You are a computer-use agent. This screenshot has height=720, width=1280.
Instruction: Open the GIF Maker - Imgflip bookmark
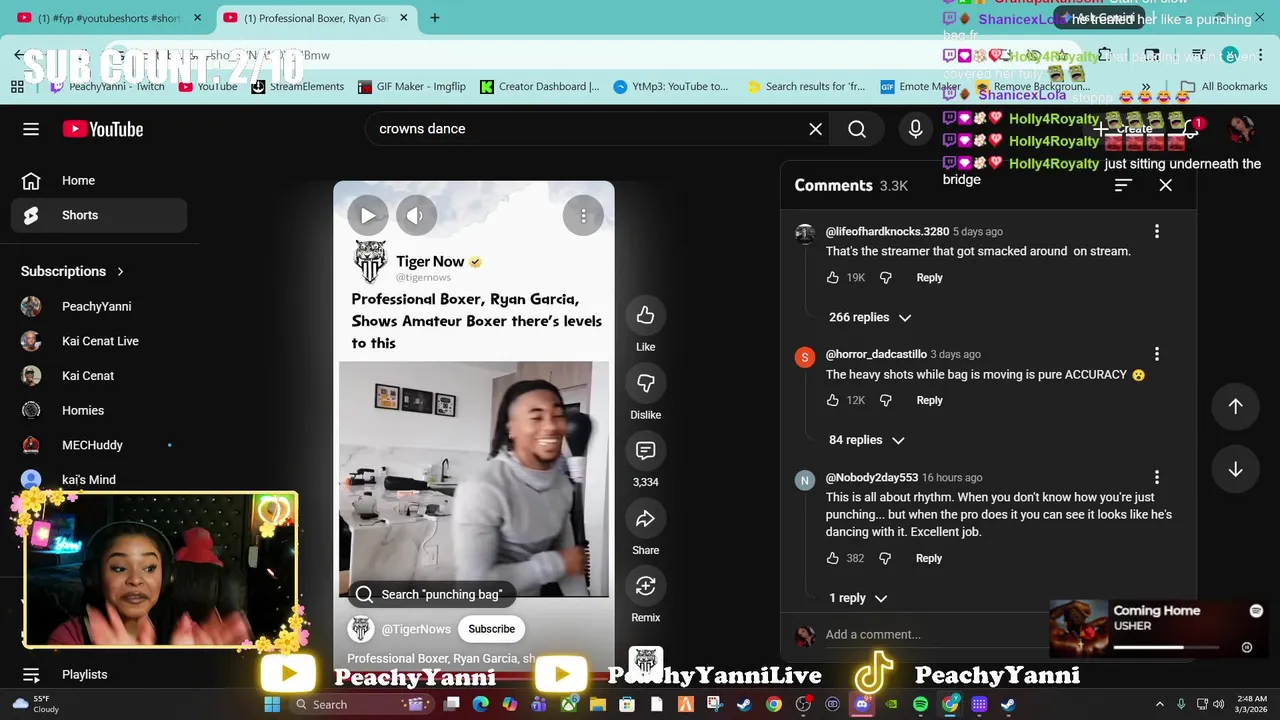tap(412, 87)
